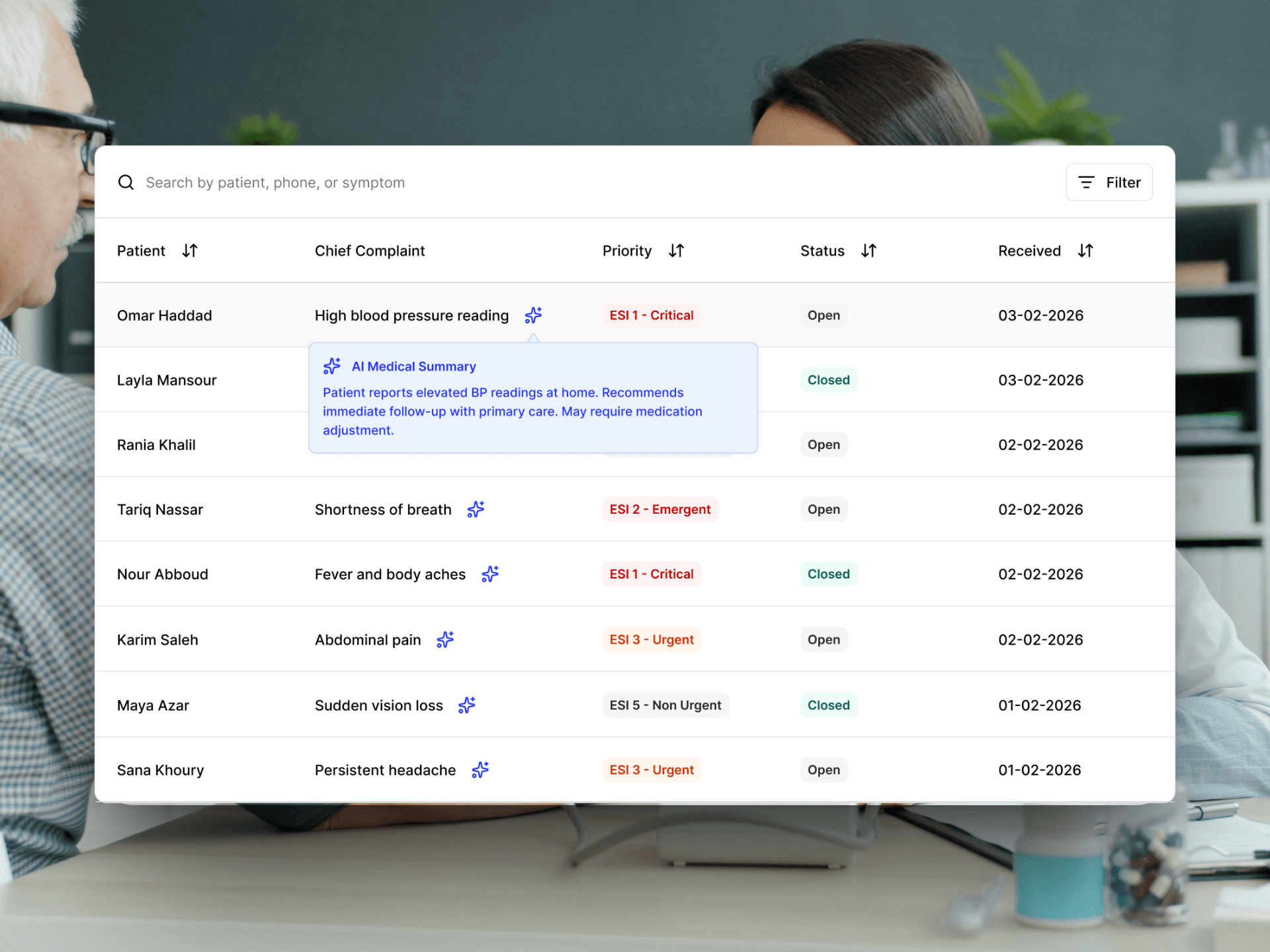Click the AI Medical Summary sparkle icon in the tooltip
The height and width of the screenshot is (952, 1270).
[331, 366]
